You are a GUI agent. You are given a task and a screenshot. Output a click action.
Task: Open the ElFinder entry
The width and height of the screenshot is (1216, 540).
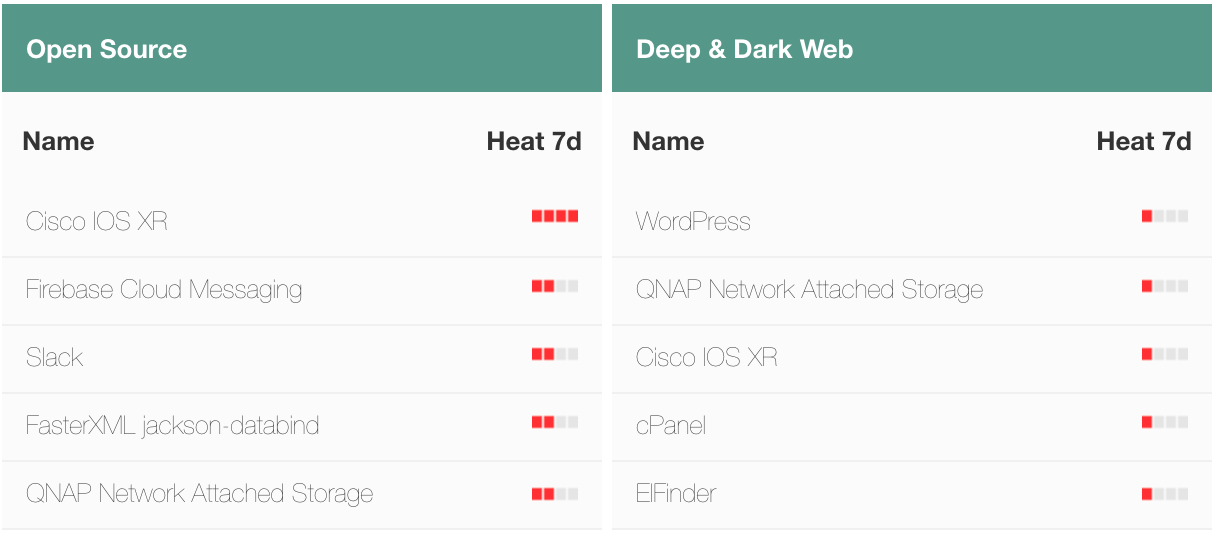(676, 493)
